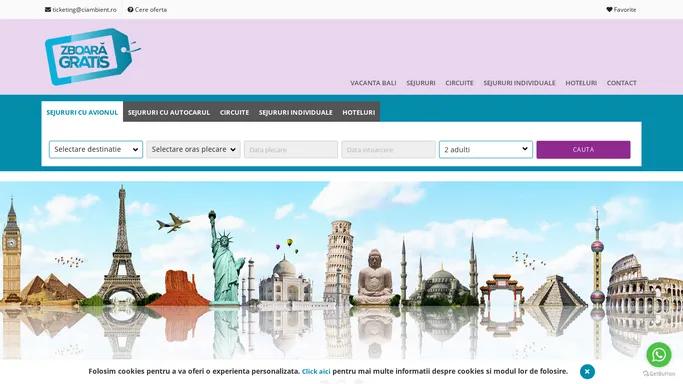Screen dimensions: 683x384
Task: Select the Sejururi cu avionul tab
Action: [x=82, y=112]
